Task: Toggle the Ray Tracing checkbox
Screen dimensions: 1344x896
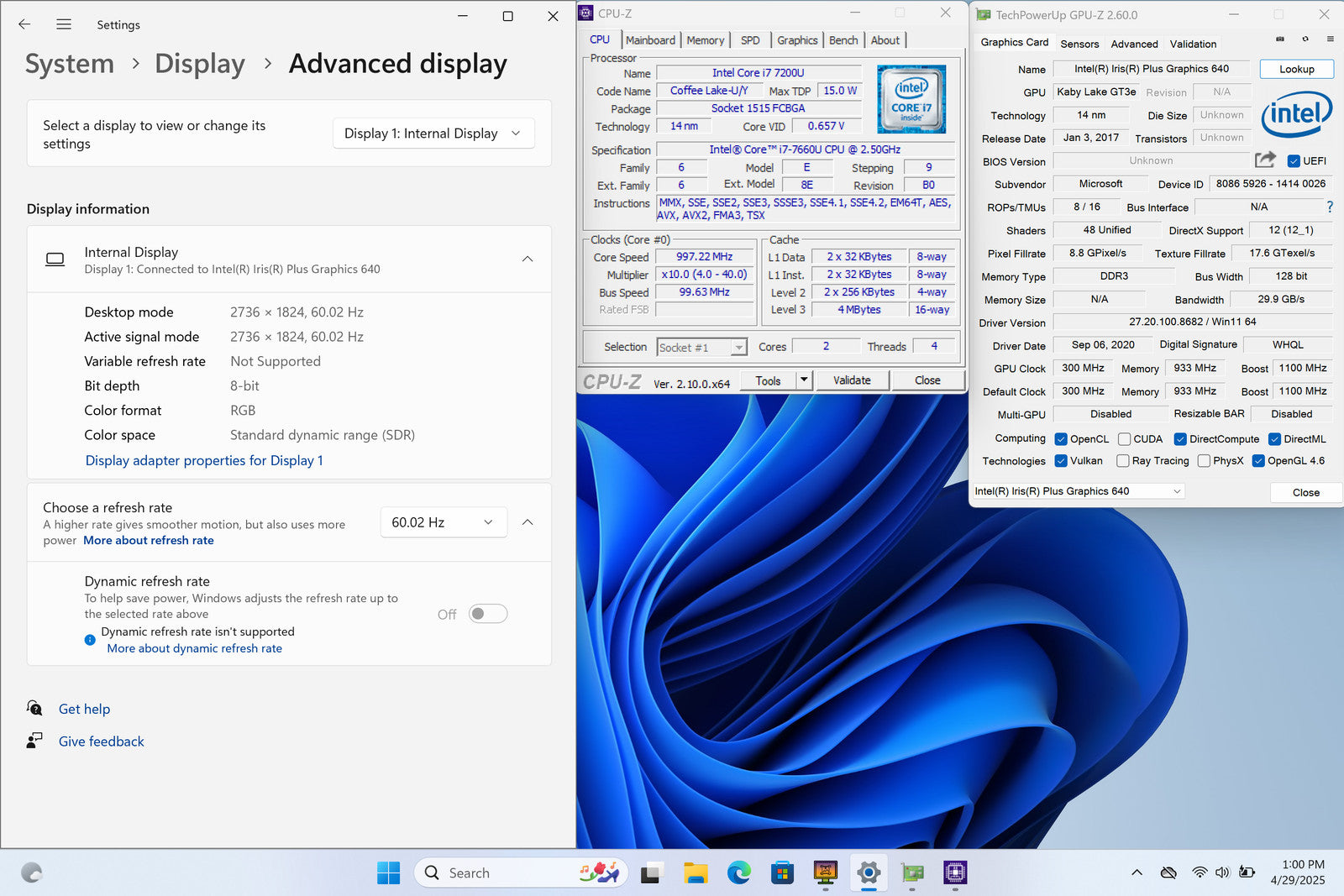Action: coord(1123,461)
